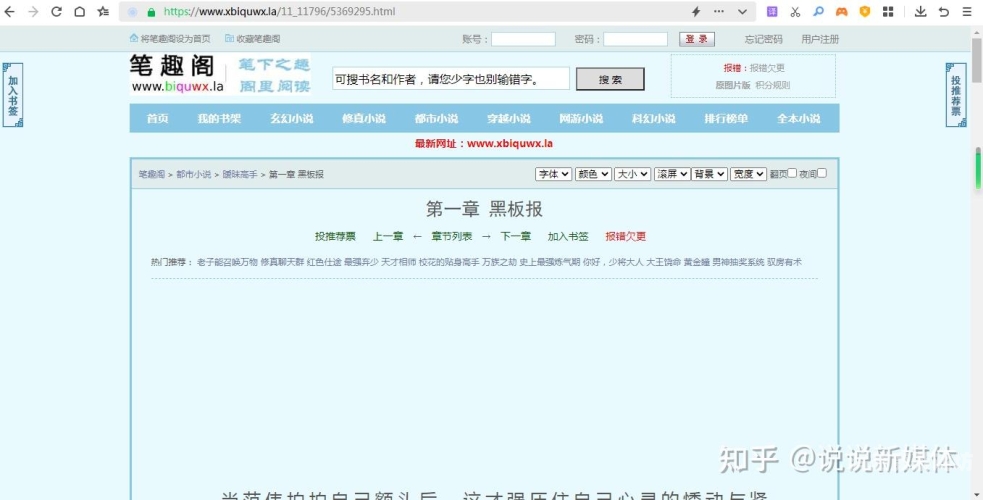This screenshot has width=983, height=500.
Task: Click 投推荐票 link below chapter title
Action: pos(335,236)
